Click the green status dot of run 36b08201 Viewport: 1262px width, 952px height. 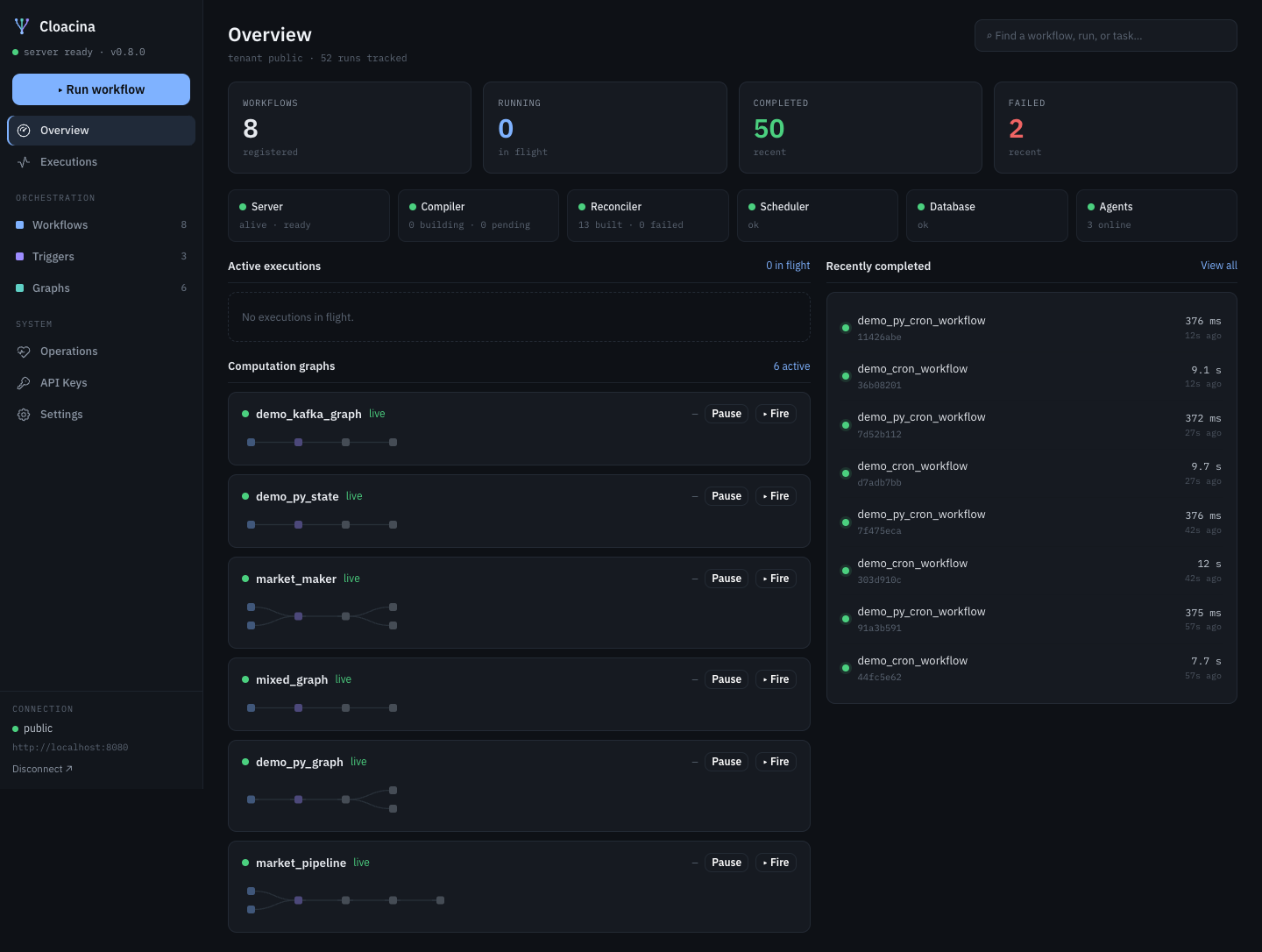pyautogui.click(x=846, y=376)
